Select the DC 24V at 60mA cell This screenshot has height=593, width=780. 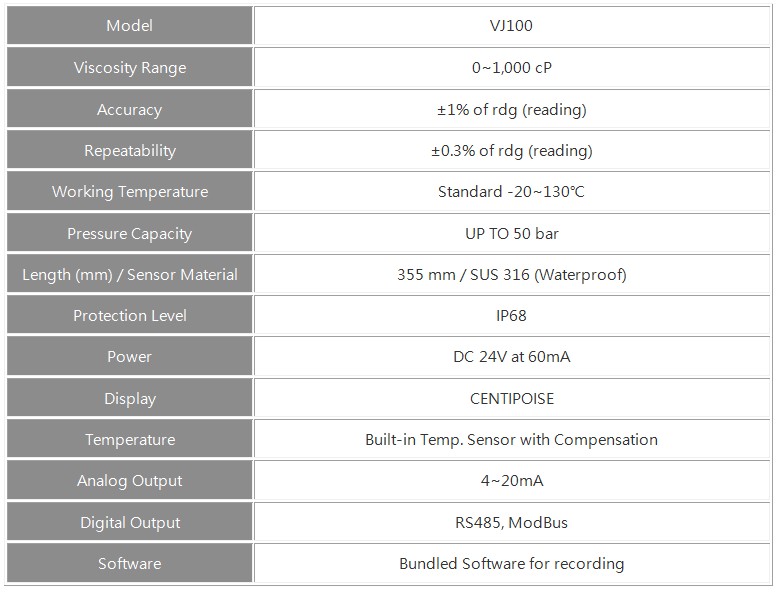[x=512, y=357]
